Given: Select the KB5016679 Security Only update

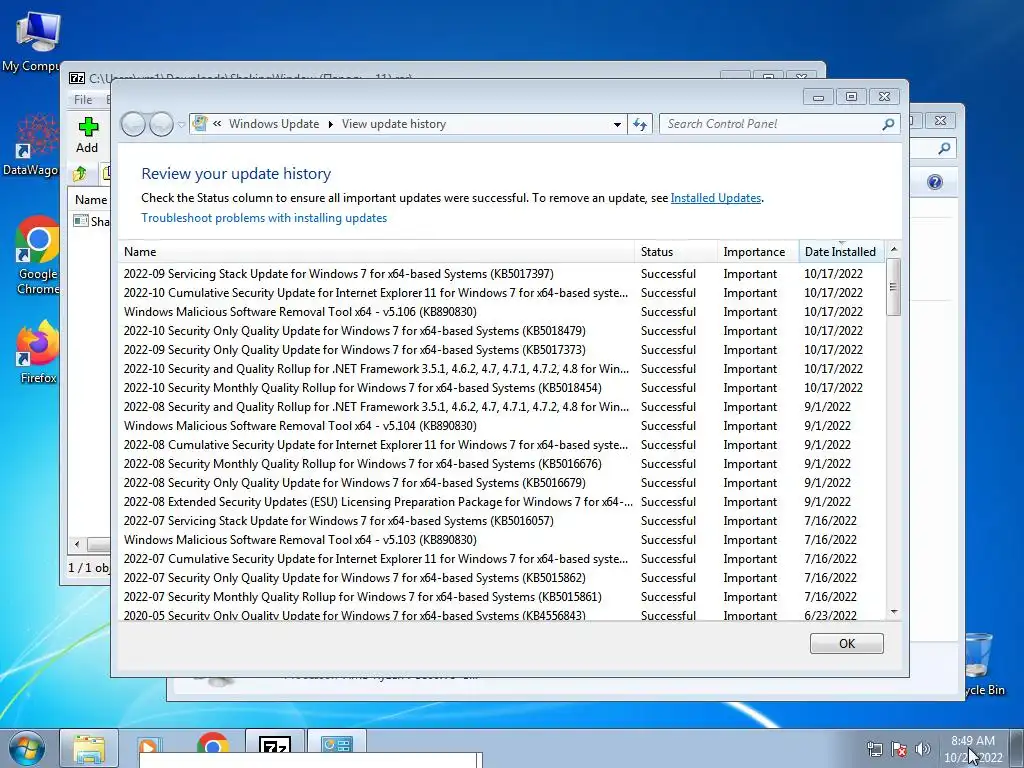Looking at the screenshot, I should (x=502, y=483).
